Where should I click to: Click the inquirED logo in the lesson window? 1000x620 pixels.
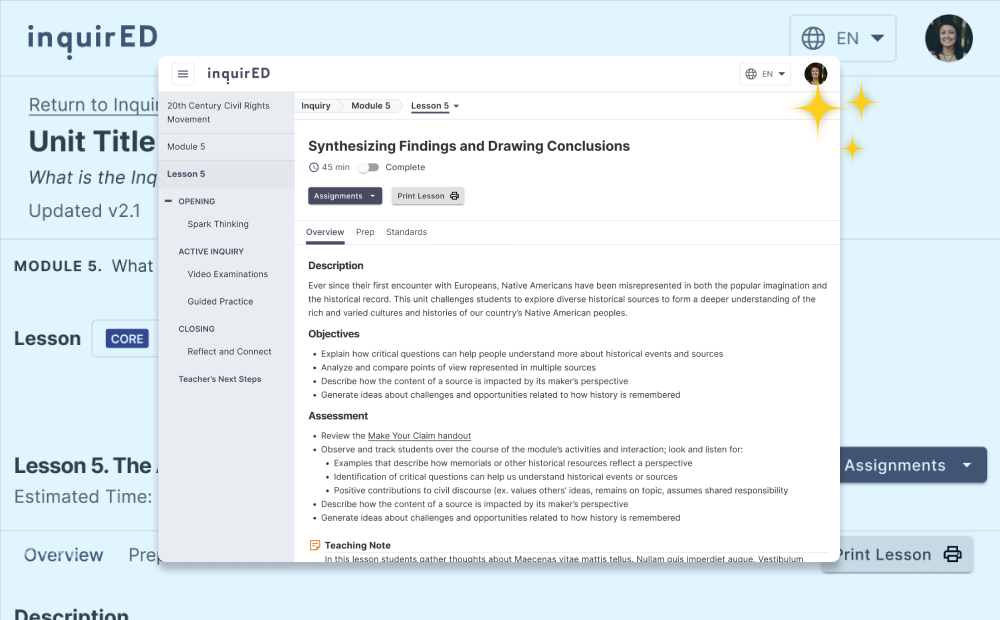pos(238,74)
